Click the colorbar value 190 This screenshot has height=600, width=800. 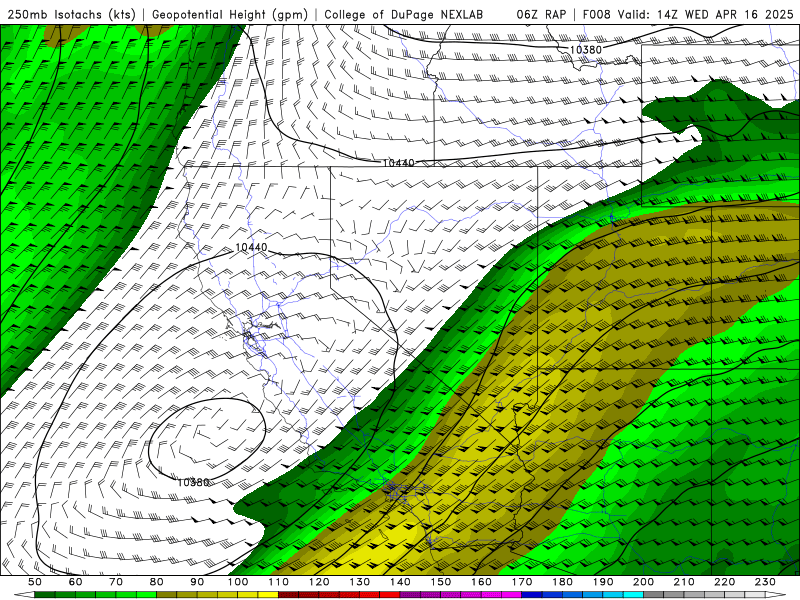tap(603, 582)
